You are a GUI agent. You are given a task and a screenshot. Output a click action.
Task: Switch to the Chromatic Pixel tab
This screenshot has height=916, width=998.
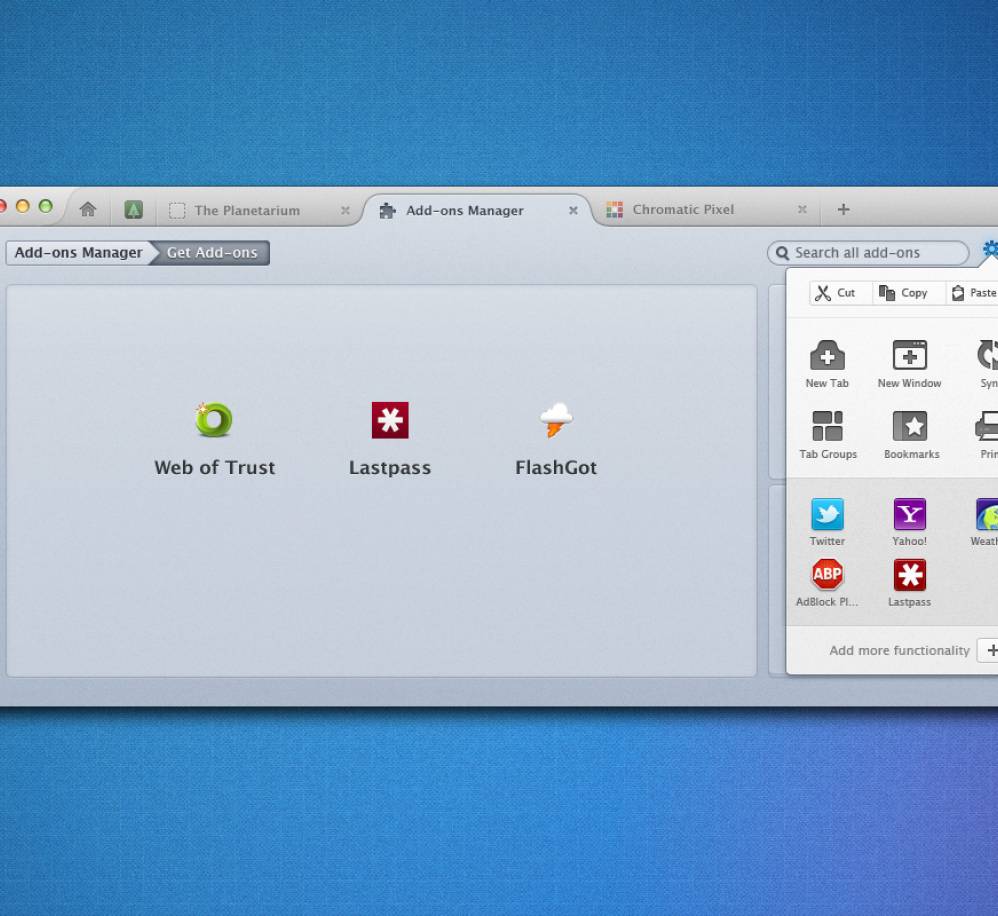683,210
